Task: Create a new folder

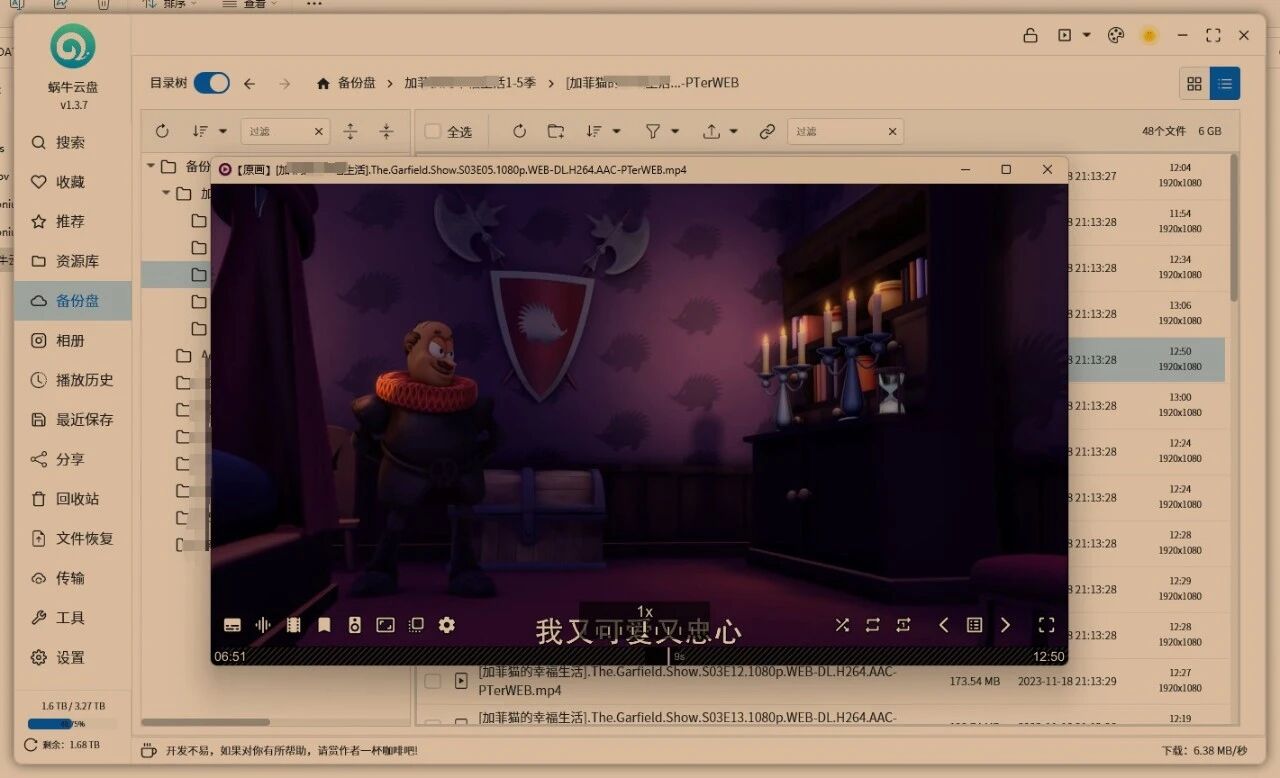Action: click(x=556, y=131)
